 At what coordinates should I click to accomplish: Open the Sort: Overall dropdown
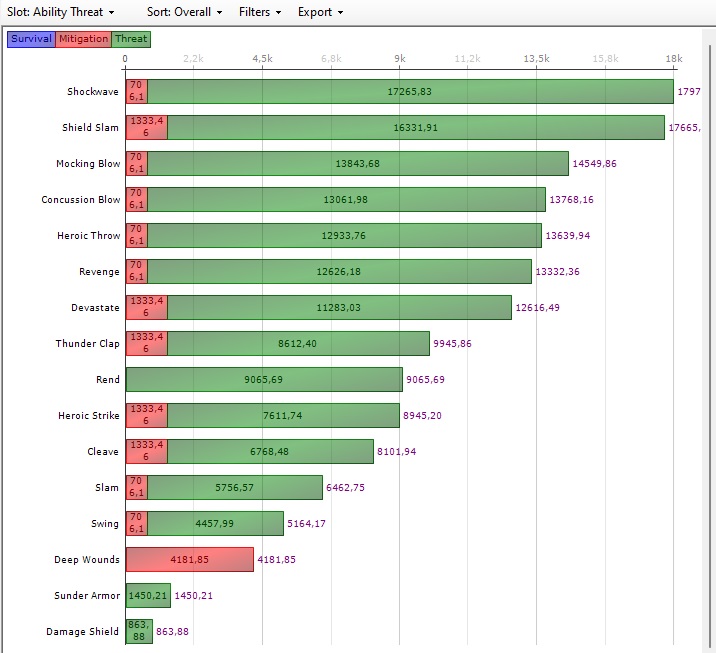click(x=184, y=12)
